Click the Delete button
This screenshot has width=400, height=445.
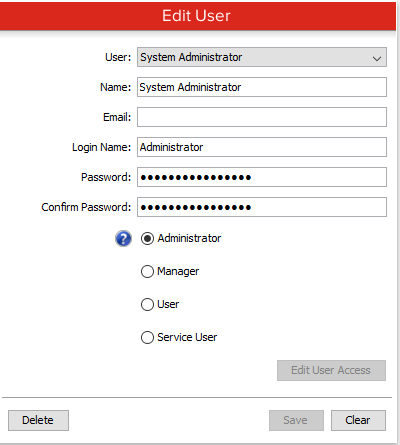(38, 420)
